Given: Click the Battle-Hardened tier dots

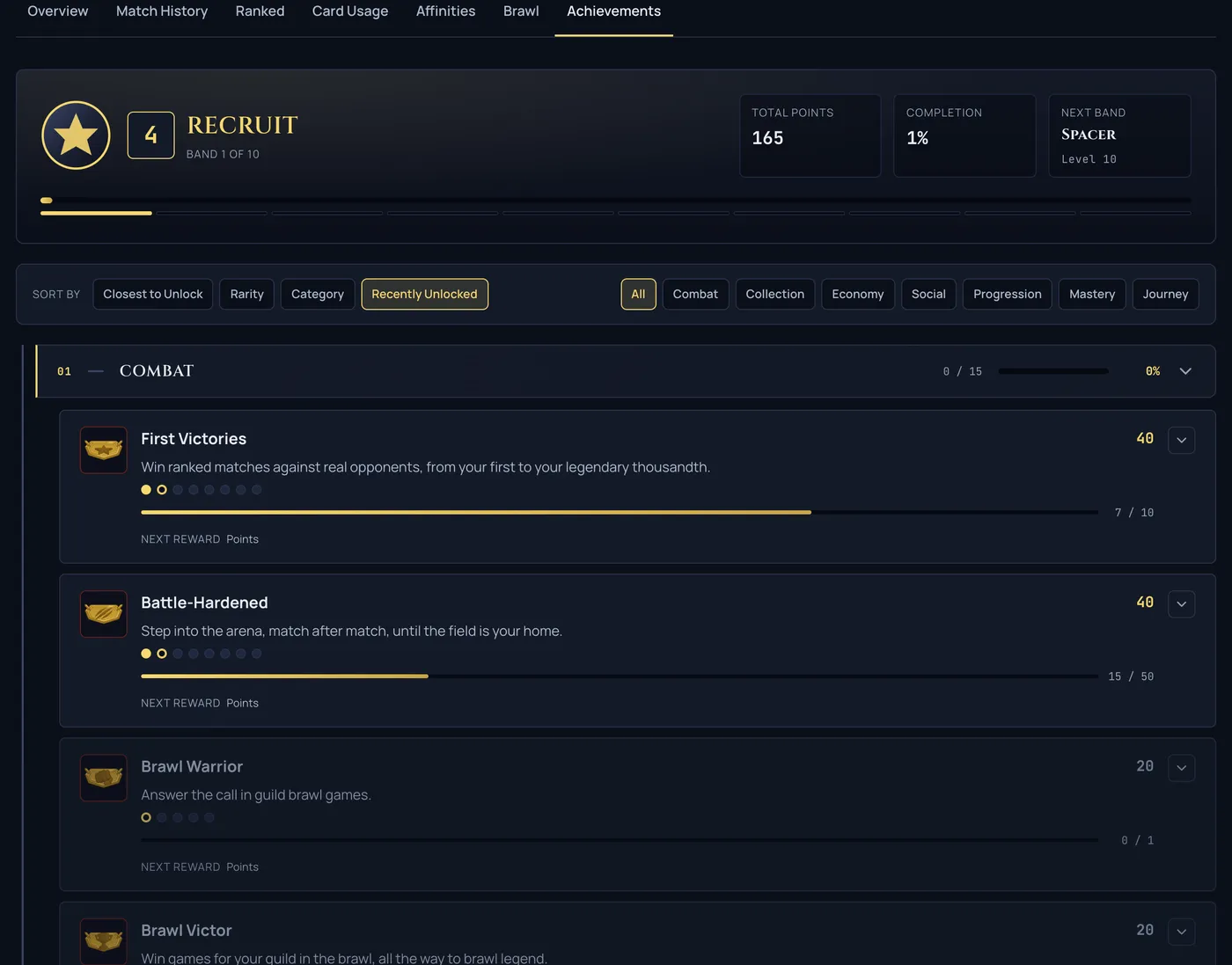Looking at the screenshot, I should coord(202,654).
